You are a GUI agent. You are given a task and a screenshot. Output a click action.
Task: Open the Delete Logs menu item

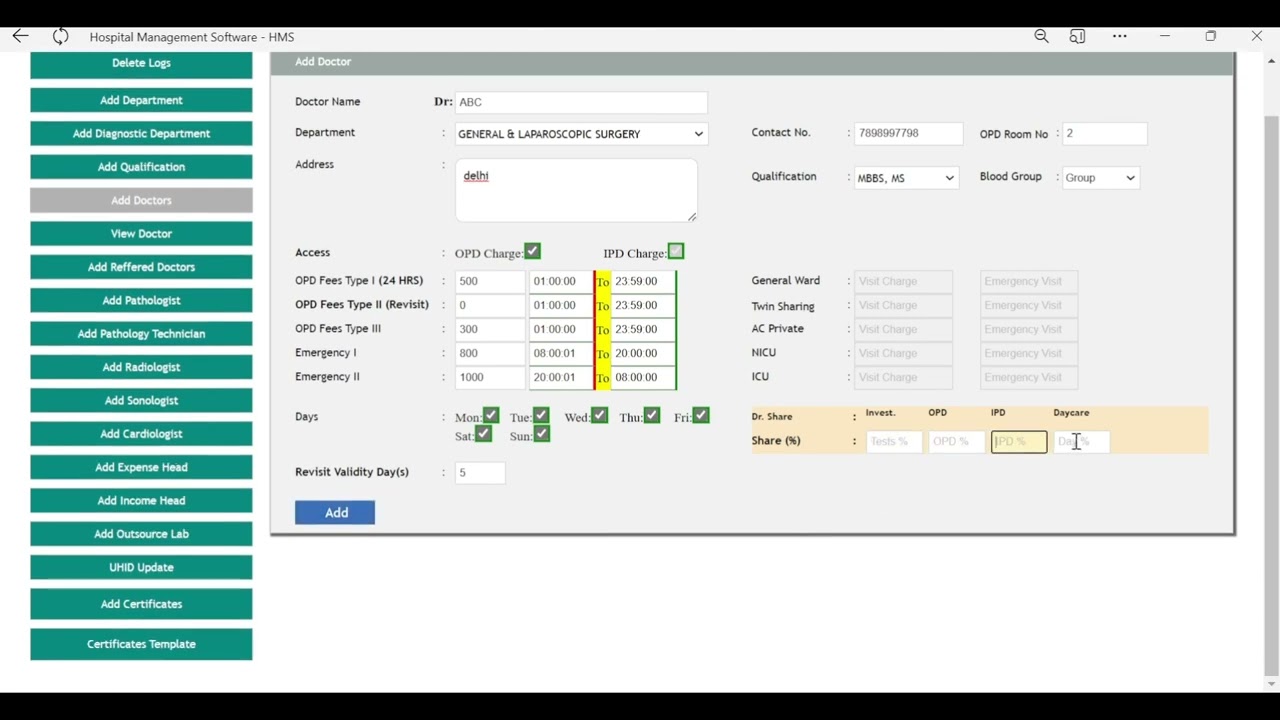point(141,63)
